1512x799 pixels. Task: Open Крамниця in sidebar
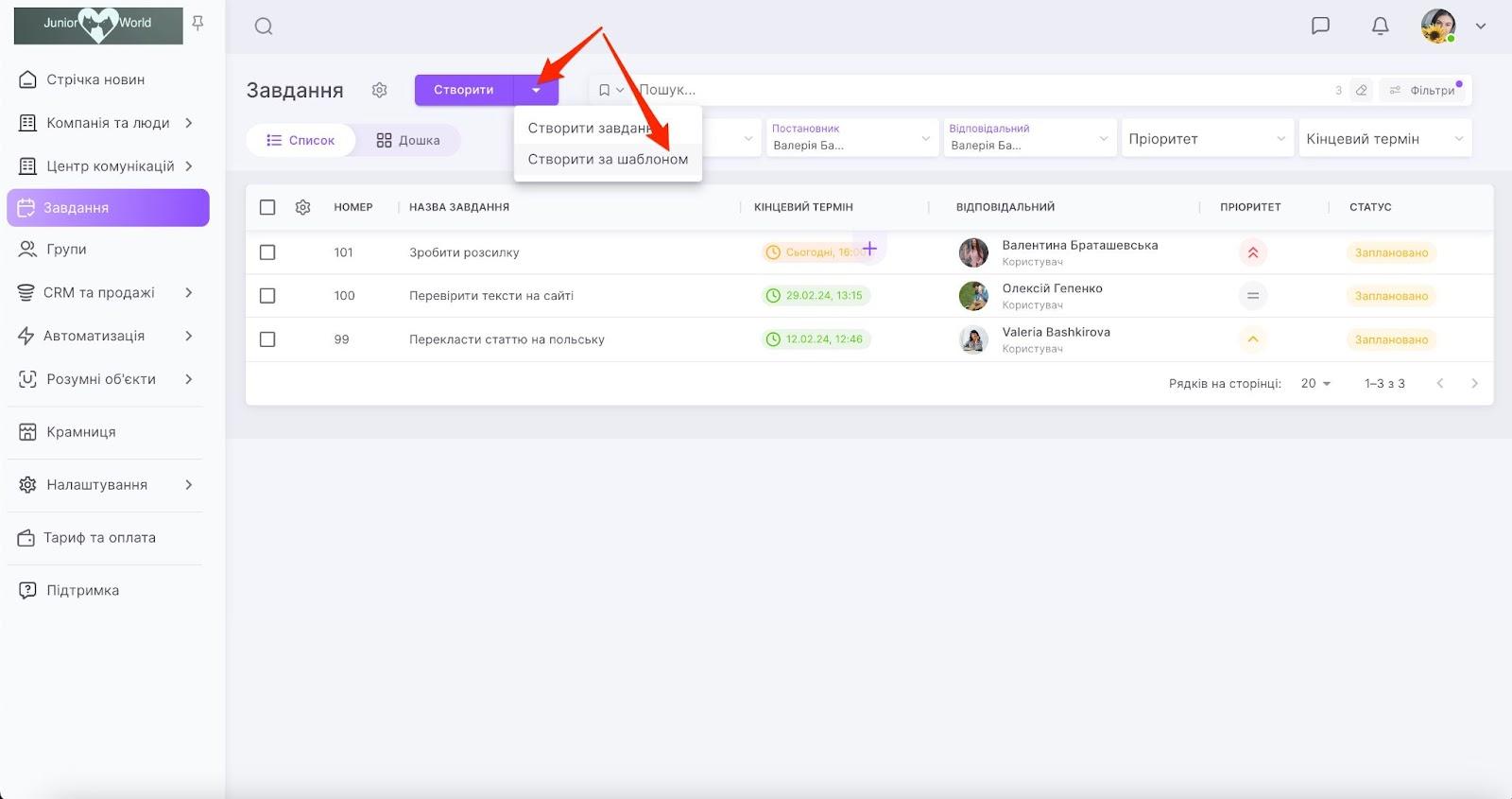click(81, 432)
